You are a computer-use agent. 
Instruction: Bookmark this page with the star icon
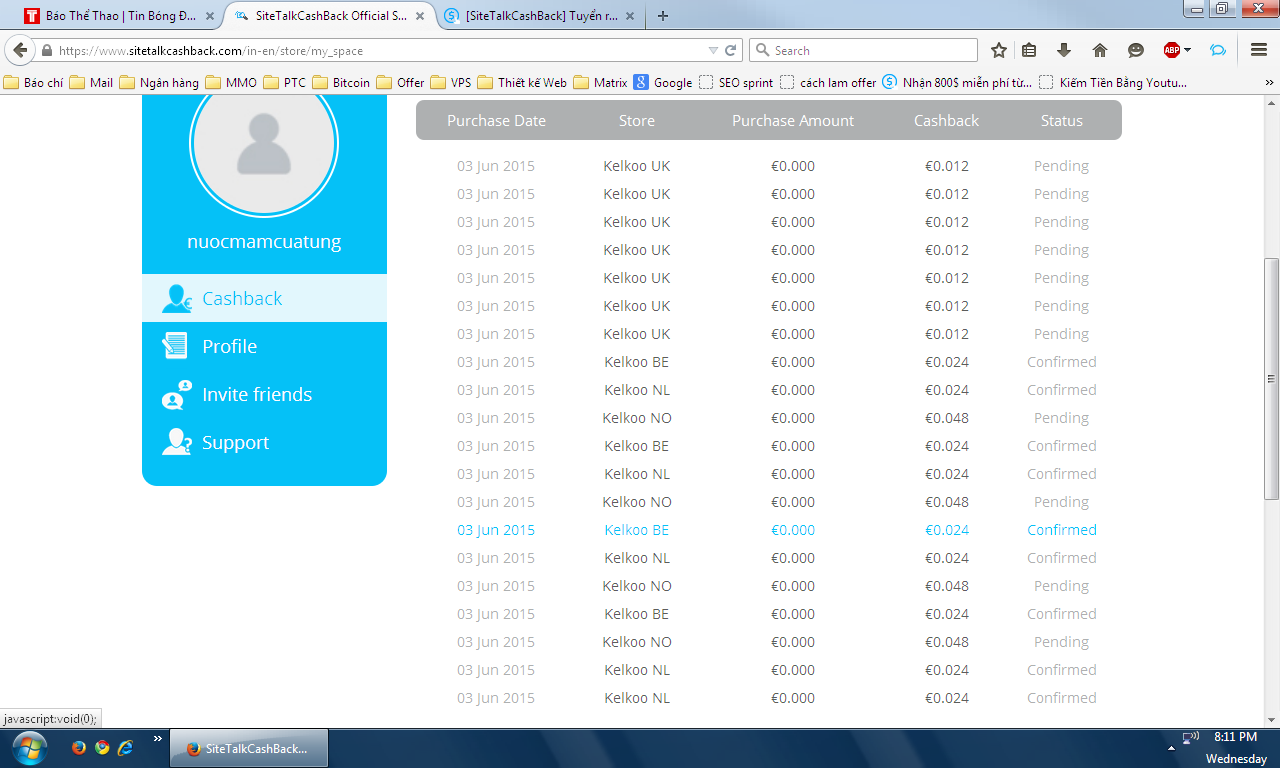(x=998, y=50)
